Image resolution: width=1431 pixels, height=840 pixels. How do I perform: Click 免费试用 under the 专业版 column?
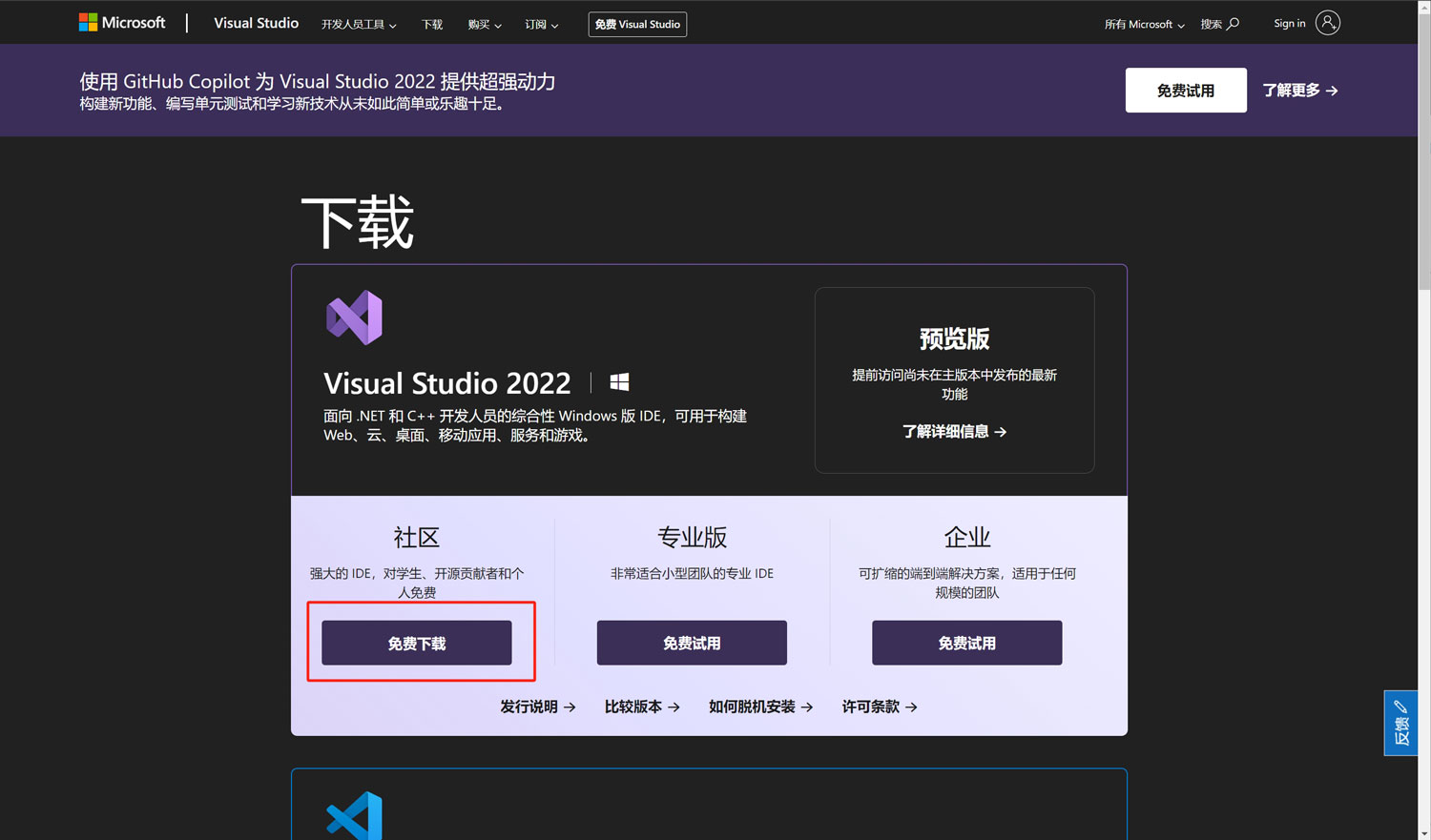tap(691, 642)
